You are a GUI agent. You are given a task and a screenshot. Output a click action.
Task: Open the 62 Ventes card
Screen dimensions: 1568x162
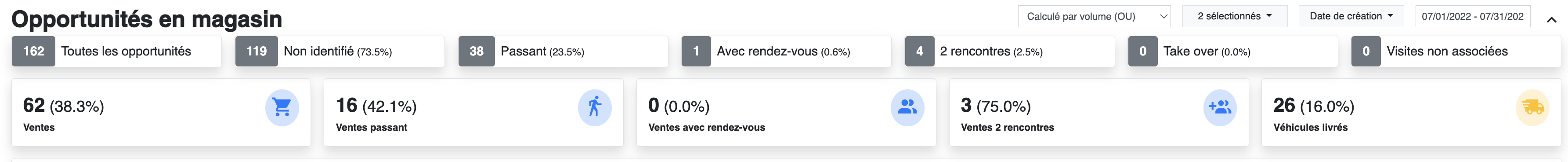click(x=161, y=113)
